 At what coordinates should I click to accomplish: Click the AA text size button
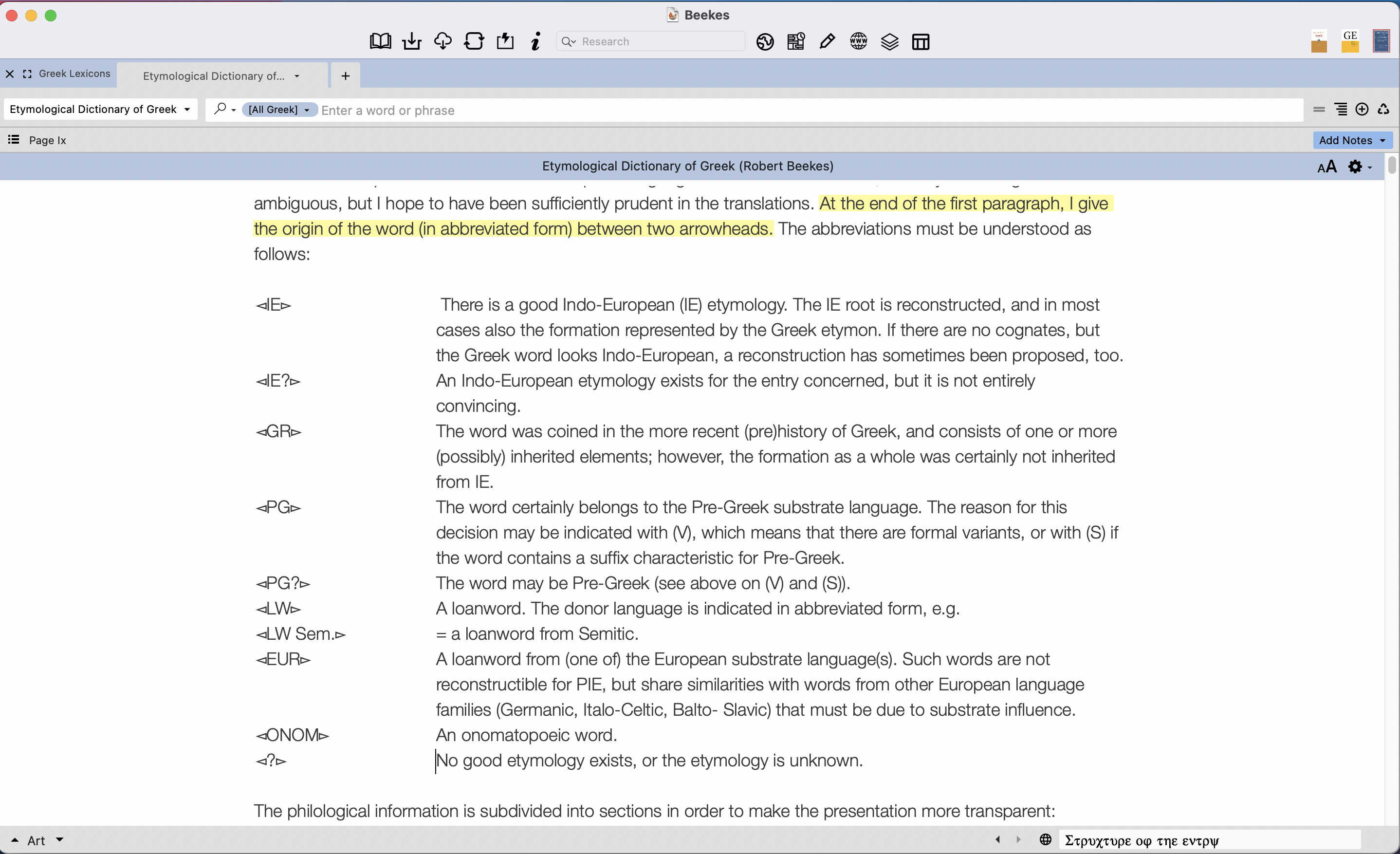pos(1326,167)
